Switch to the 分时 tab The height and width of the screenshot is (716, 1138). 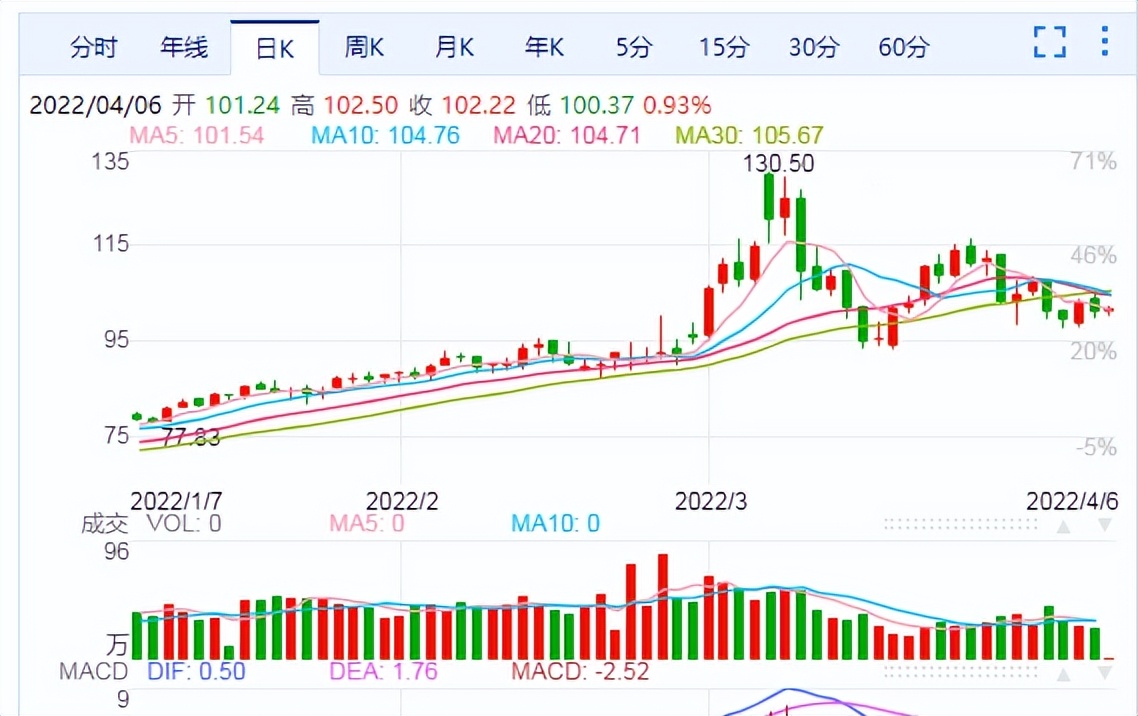[94, 48]
